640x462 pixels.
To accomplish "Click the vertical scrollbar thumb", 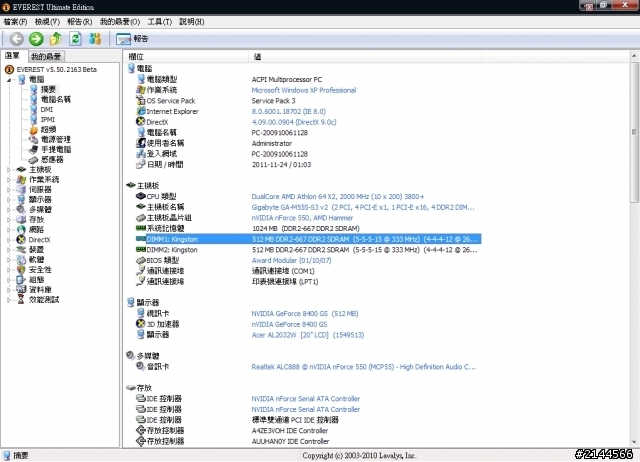I will (x=634, y=132).
